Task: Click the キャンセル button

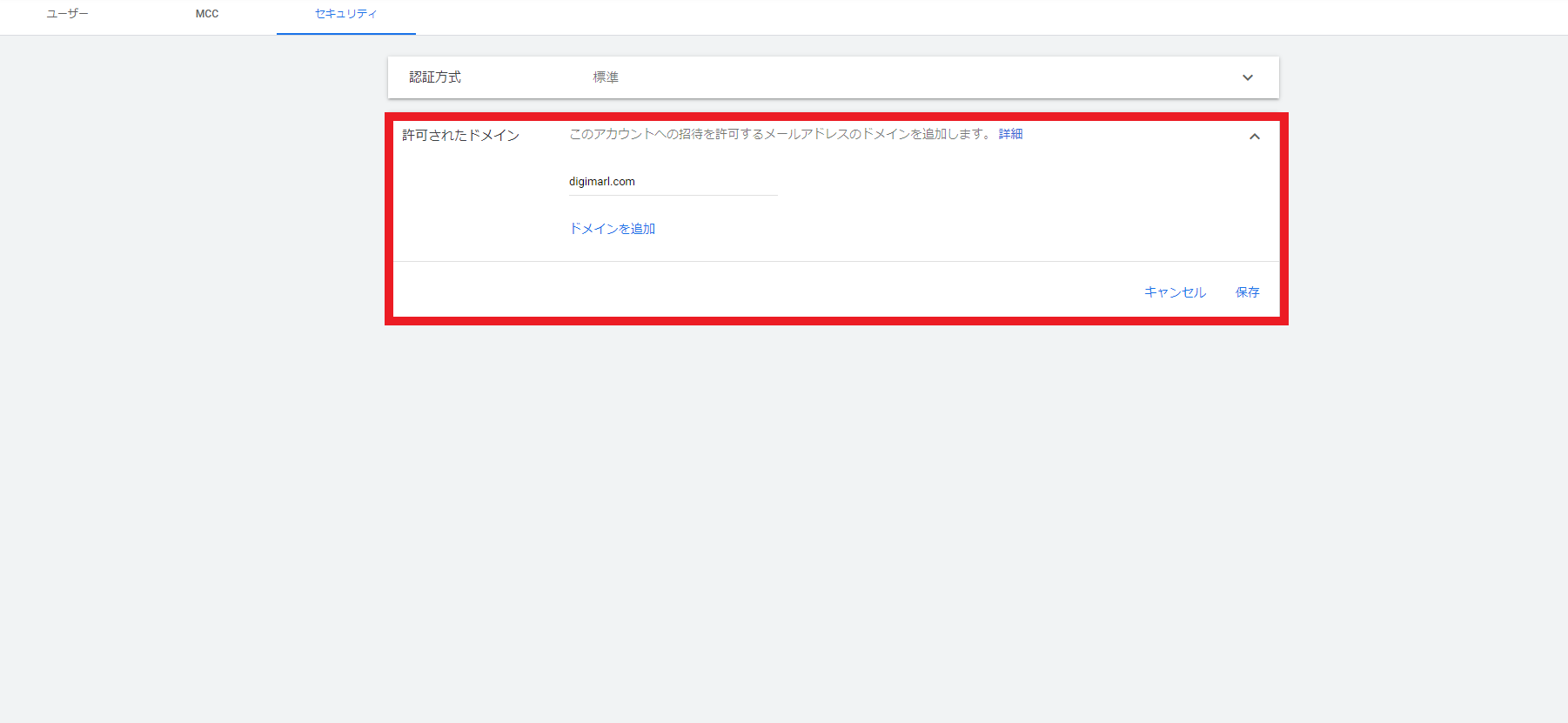Action: pos(1175,292)
